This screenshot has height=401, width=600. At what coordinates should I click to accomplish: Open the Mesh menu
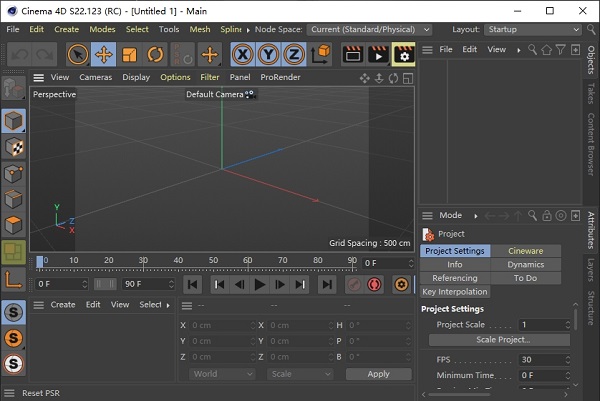(x=199, y=30)
